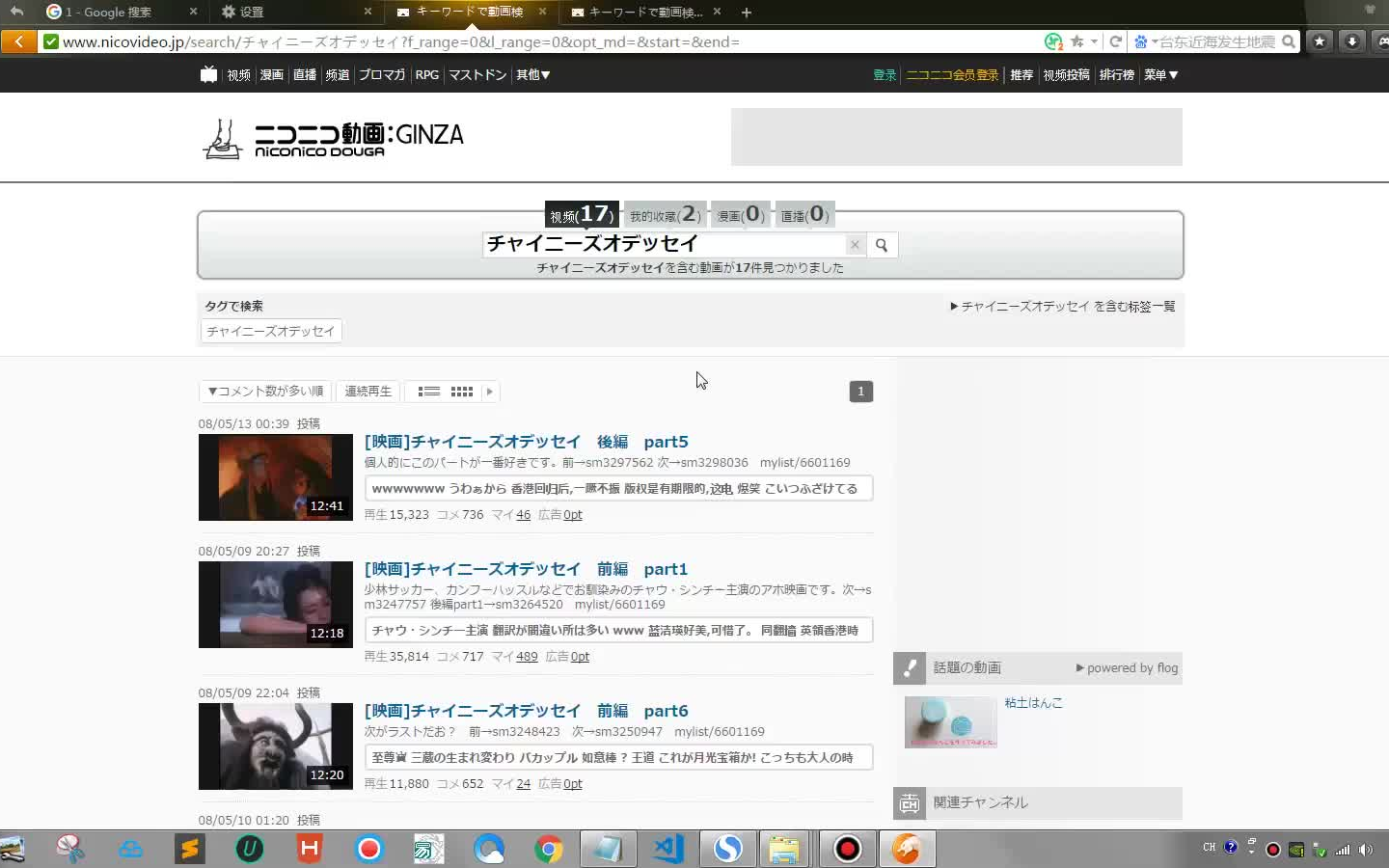Image resolution: width=1389 pixels, height=868 pixels.
Task: Open a new browser tab with plus
Action: [x=747, y=12]
